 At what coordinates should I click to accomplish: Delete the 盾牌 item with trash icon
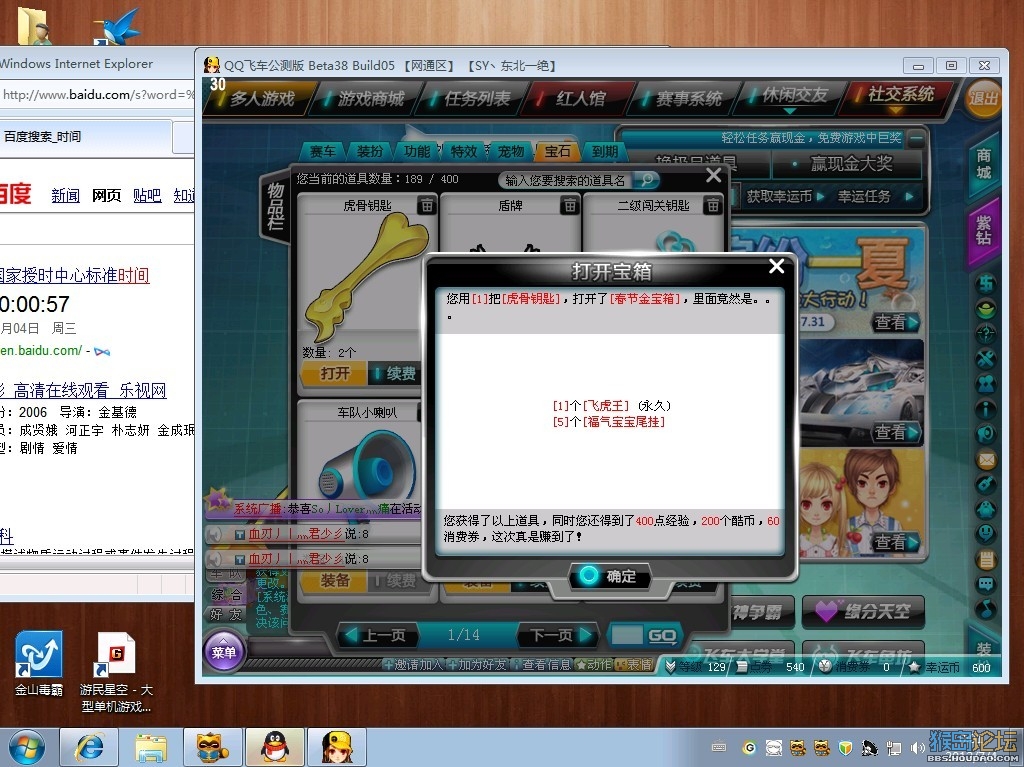coord(570,205)
